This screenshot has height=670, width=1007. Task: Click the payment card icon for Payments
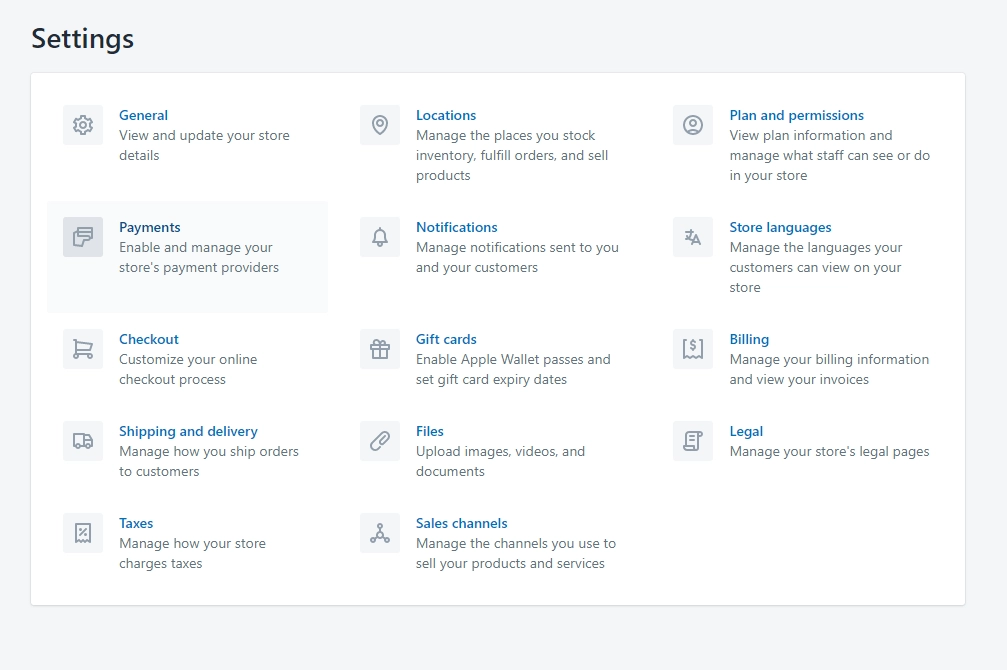[x=82, y=236]
